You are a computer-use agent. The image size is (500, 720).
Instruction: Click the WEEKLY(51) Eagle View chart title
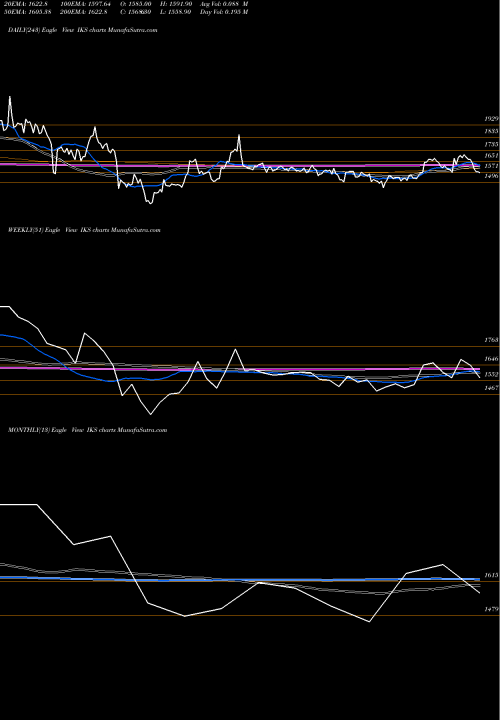[84, 230]
